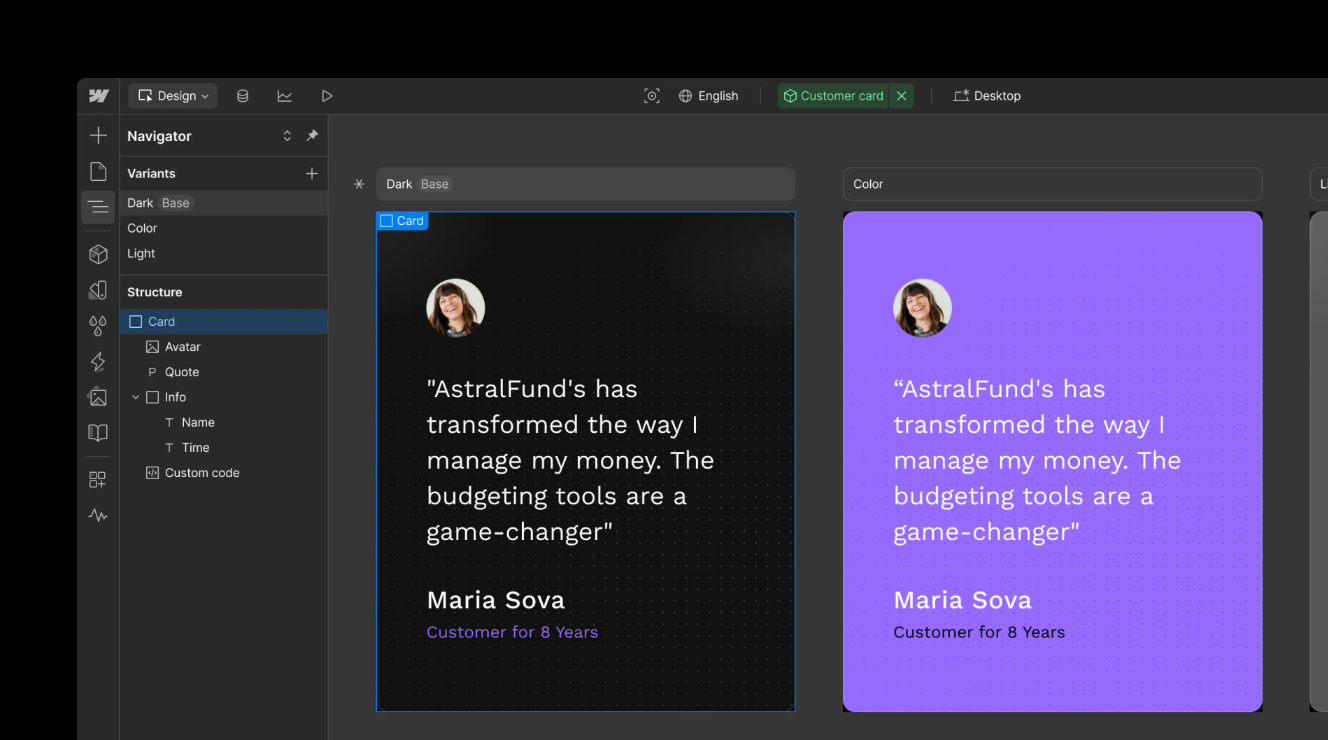This screenshot has height=740, width=1328.
Task: Pin the Navigator panel
Action: [x=312, y=136]
